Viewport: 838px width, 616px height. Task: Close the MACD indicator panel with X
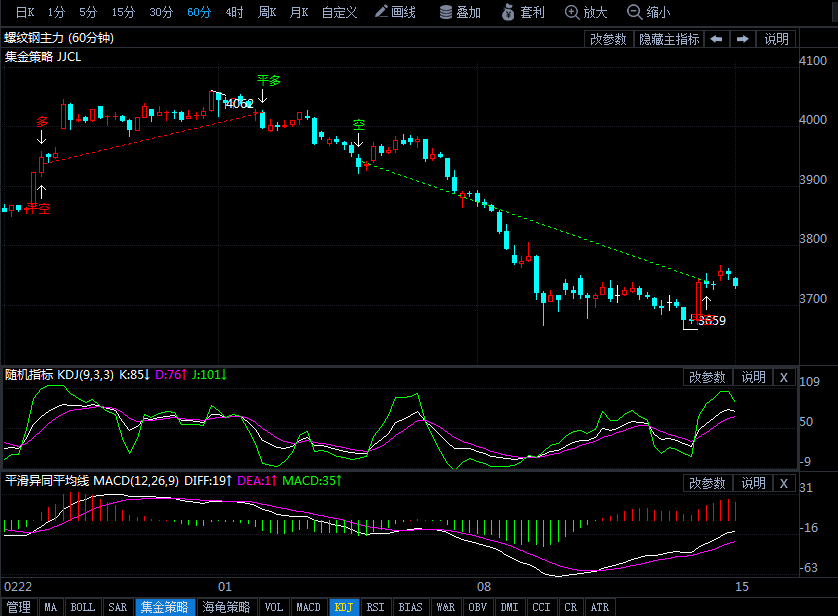point(784,483)
